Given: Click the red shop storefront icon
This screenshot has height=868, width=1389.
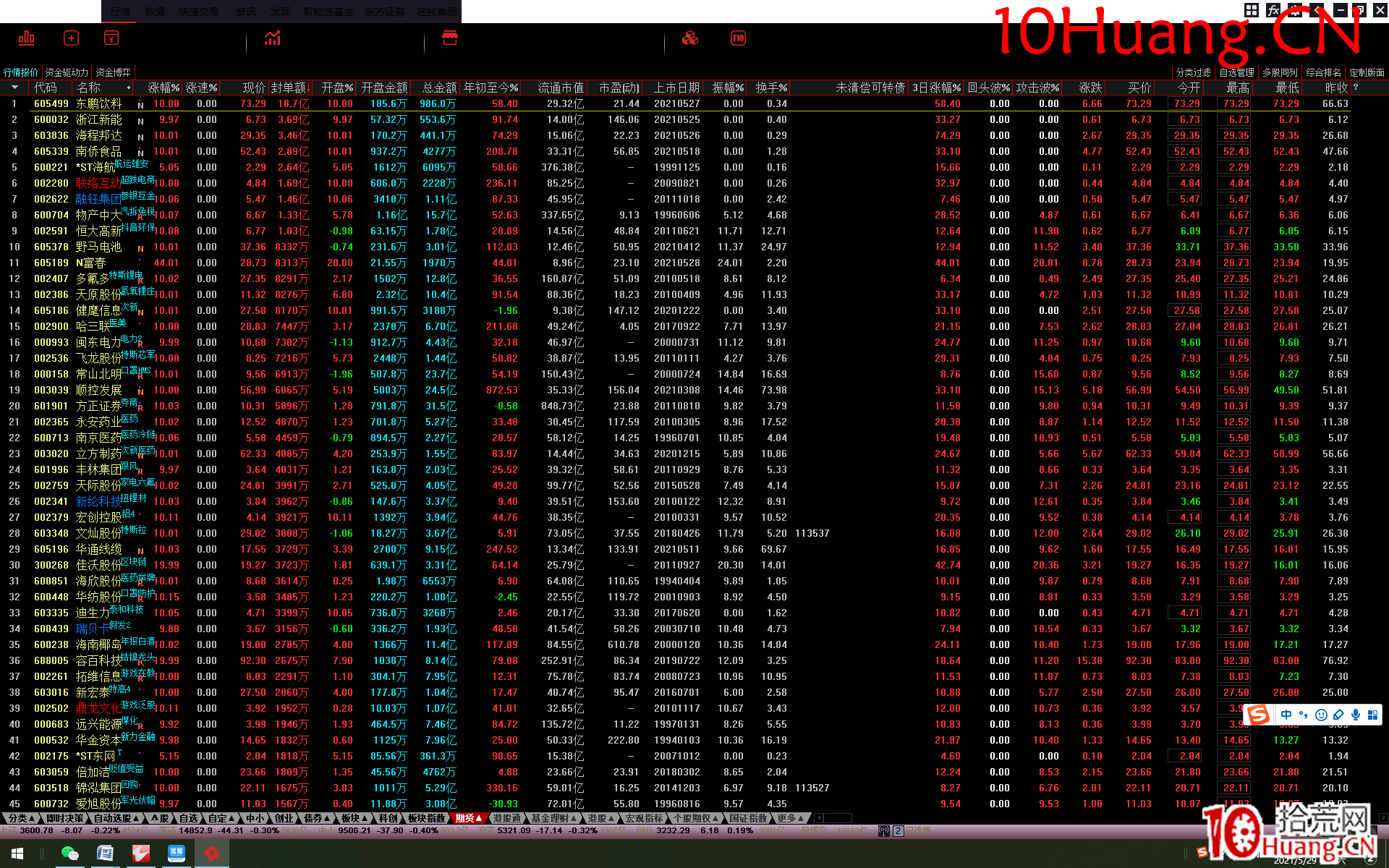Looking at the screenshot, I should click(450, 38).
